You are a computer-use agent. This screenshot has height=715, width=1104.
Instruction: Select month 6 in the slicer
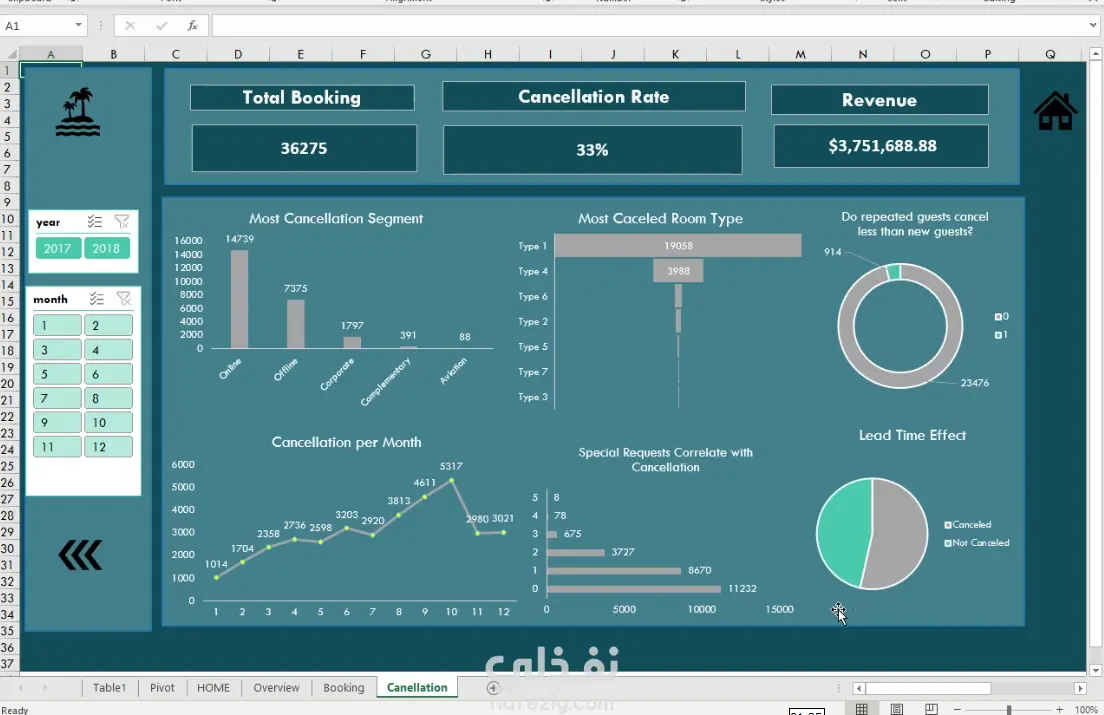tap(108, 374)
